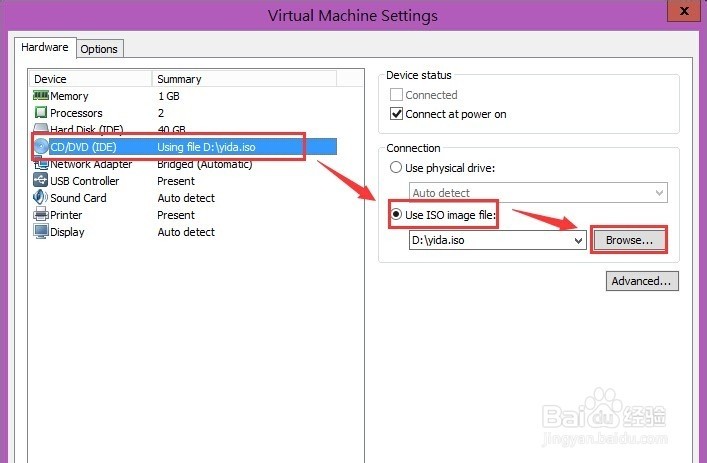
Task: Click the USB Controller icon
Action: click(x=41, y=180)
